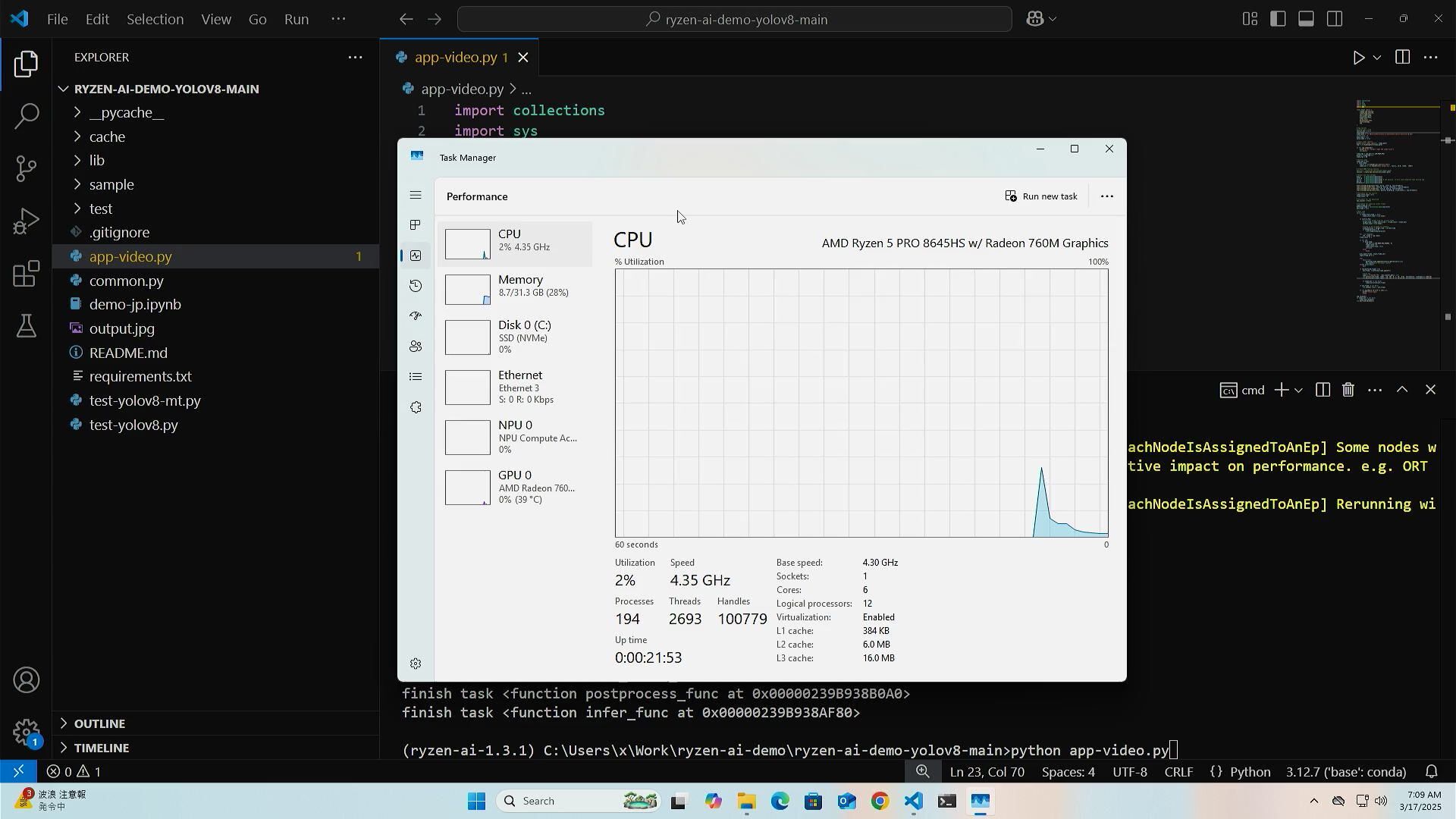Open Task Manager Startup apps page
The width and height of the screenshot is (1456, 819).
pos(416,316)
